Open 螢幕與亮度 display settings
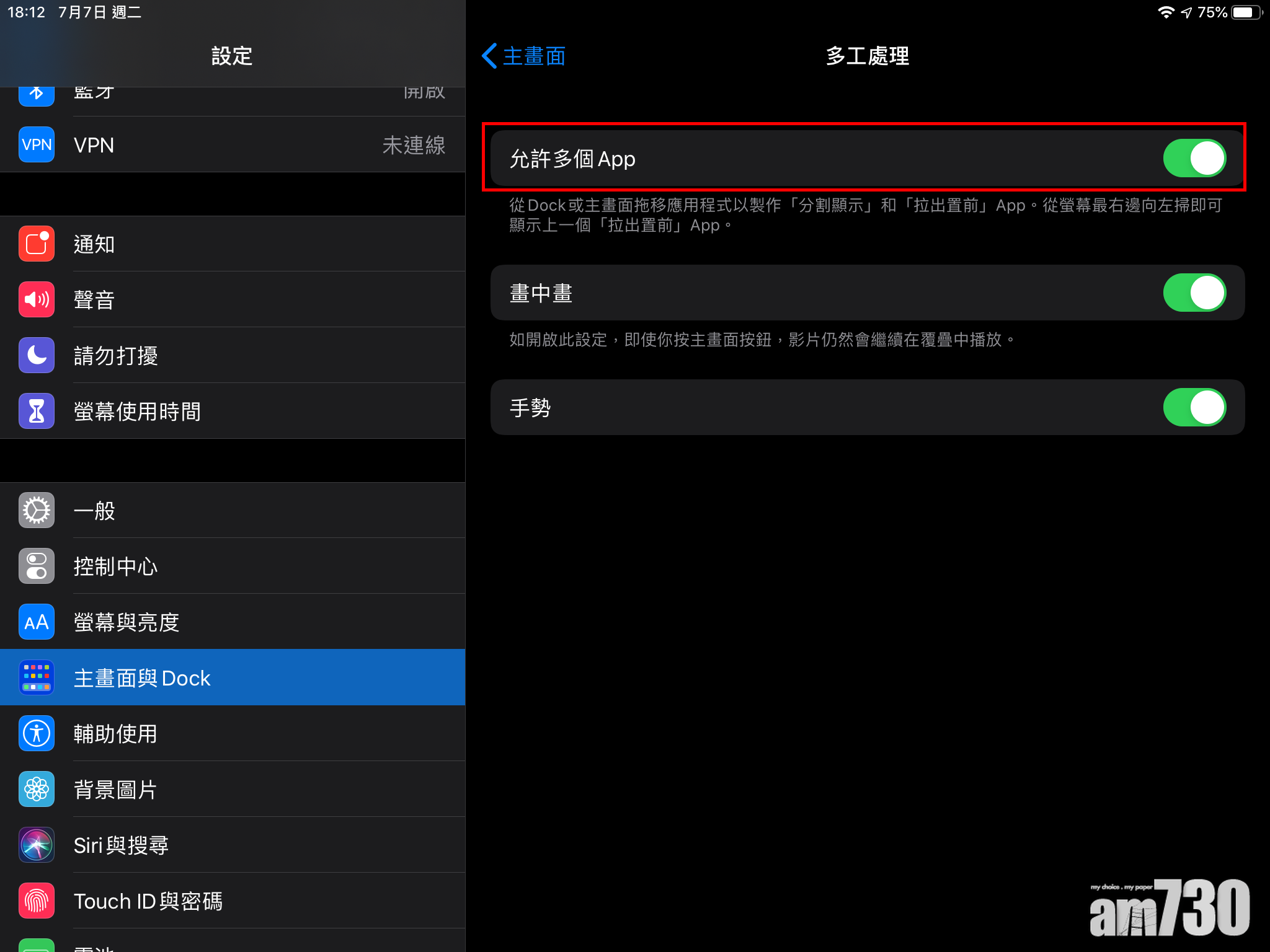The height and width of the screenshot is (952, 1270). (127, 622)
